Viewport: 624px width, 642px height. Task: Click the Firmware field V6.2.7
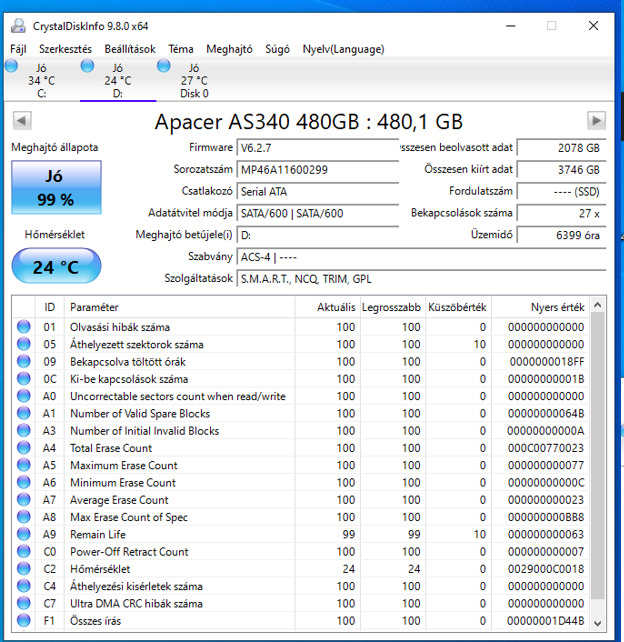pyautogui.click(x=318, y=148)
